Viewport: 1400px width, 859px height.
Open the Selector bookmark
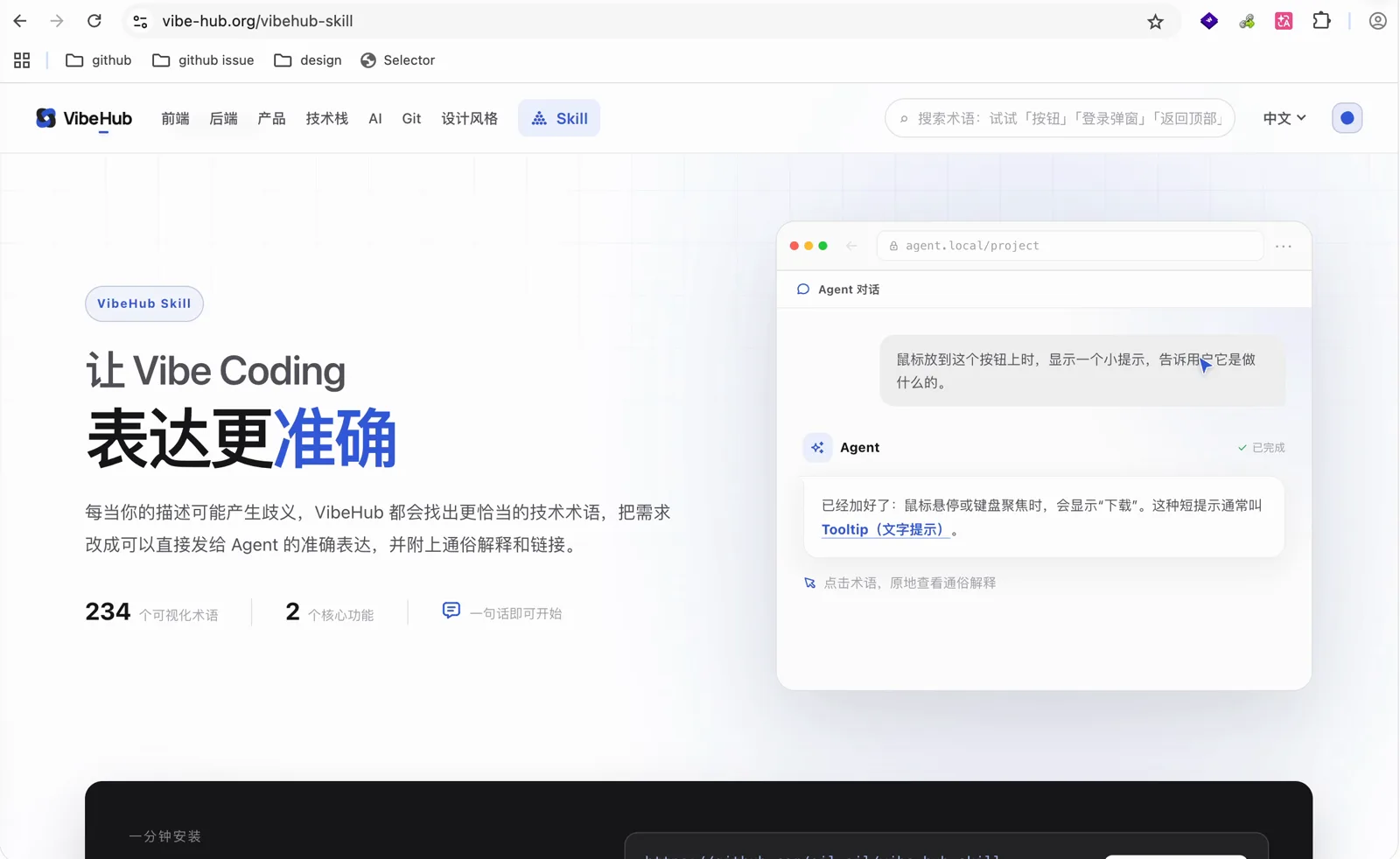(397, 60)
